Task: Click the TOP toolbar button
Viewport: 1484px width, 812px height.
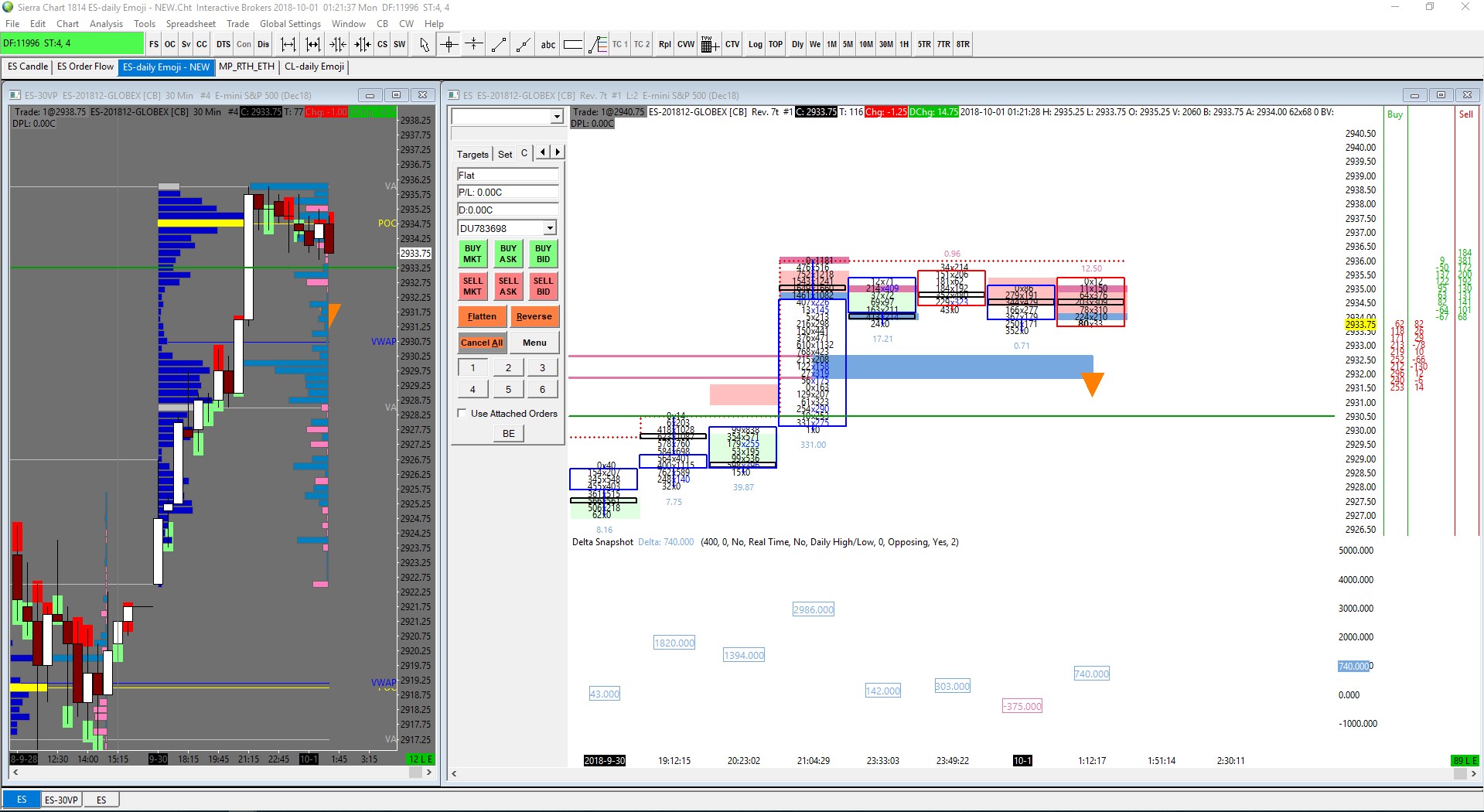Action: pyautogui.click(x=776, y=44)
